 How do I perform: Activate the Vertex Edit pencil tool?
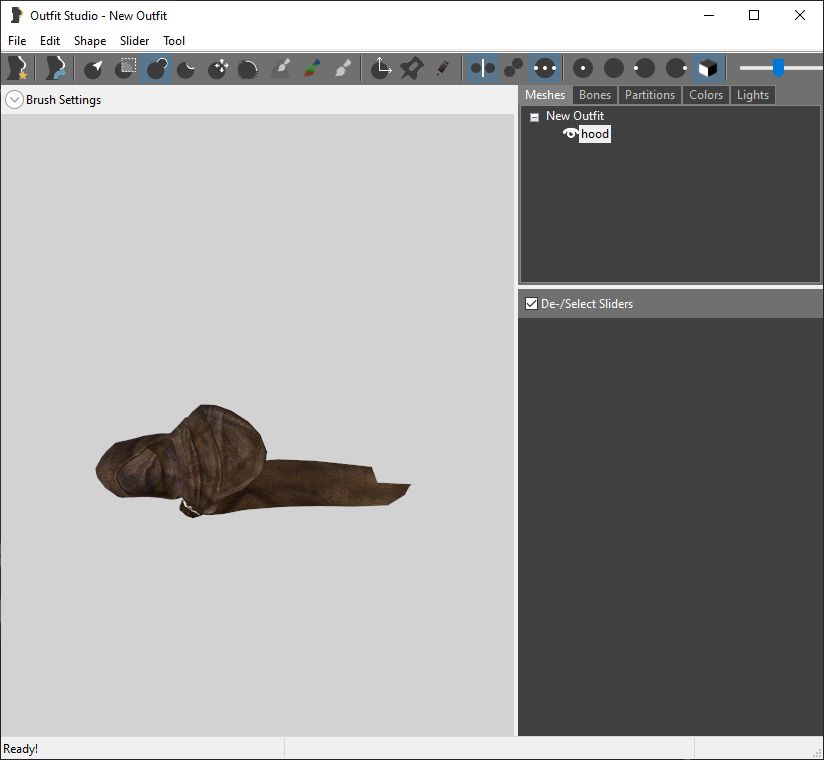tap(442, 68)
